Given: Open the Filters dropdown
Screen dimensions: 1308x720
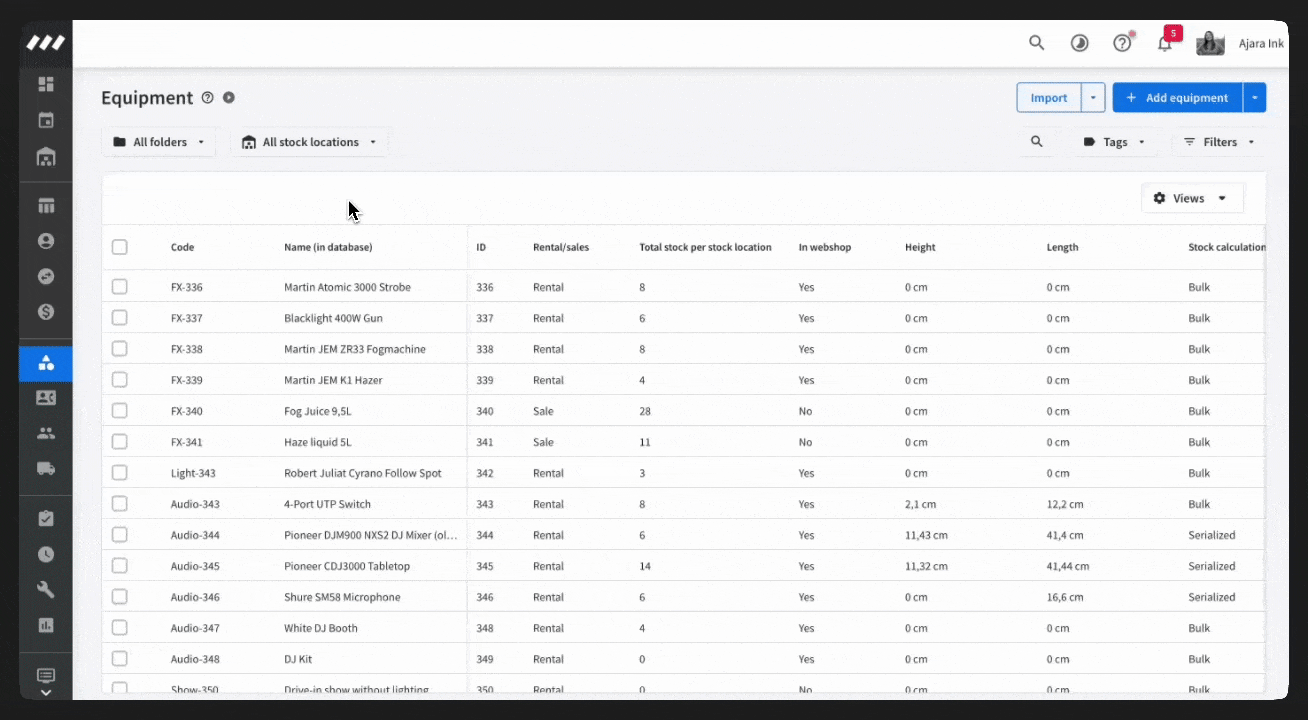Looking at the screenshot, I should [x=1219, y=142].
